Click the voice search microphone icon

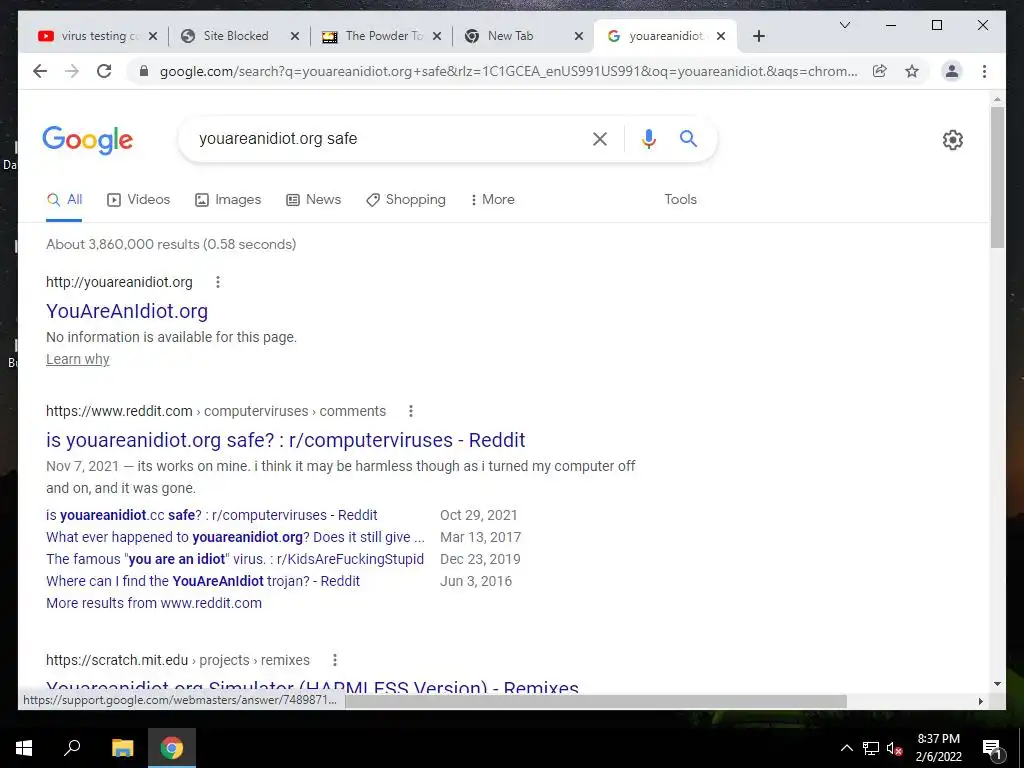click(648, 139)
